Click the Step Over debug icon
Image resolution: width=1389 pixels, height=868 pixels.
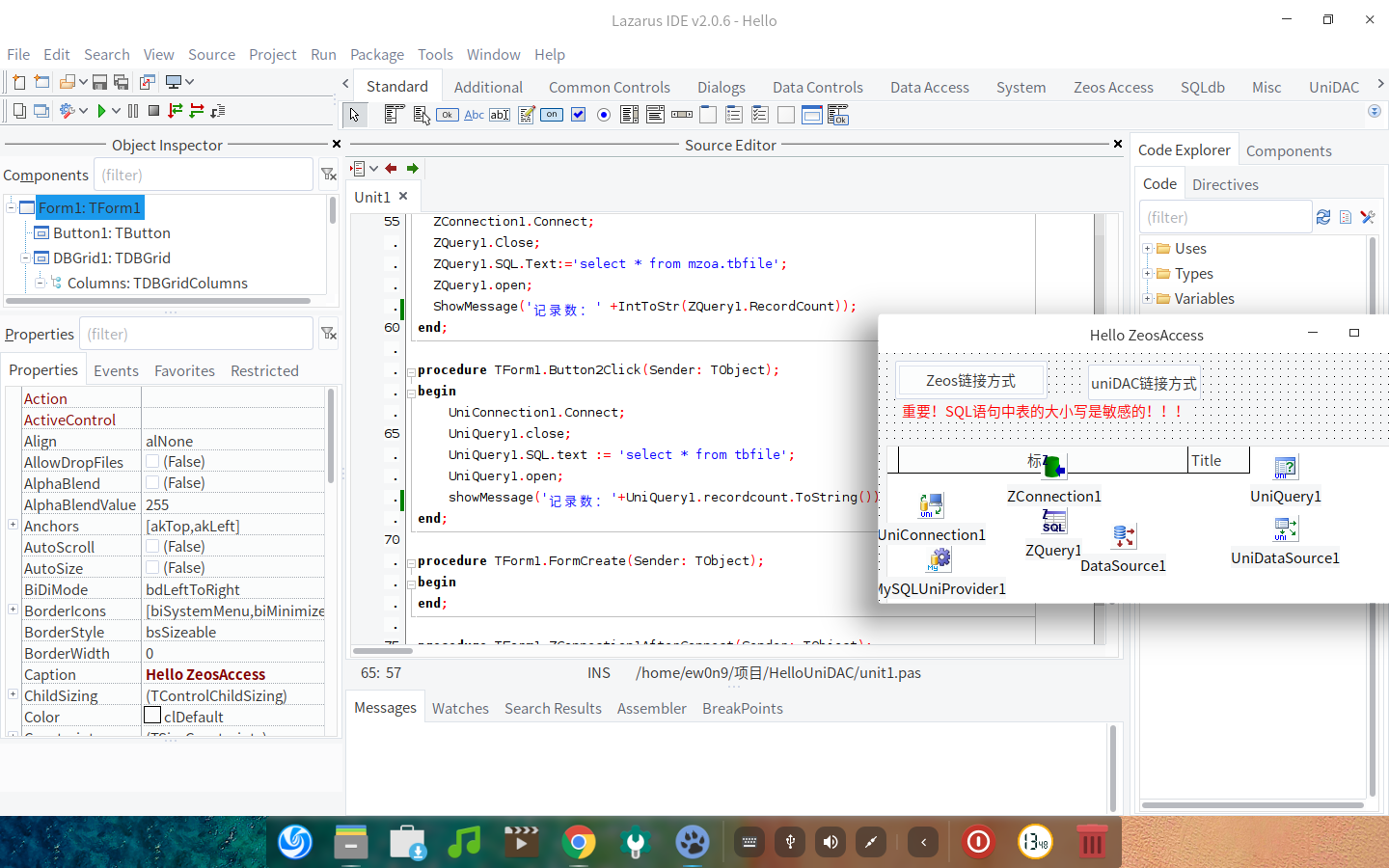(x=197, y=111)
